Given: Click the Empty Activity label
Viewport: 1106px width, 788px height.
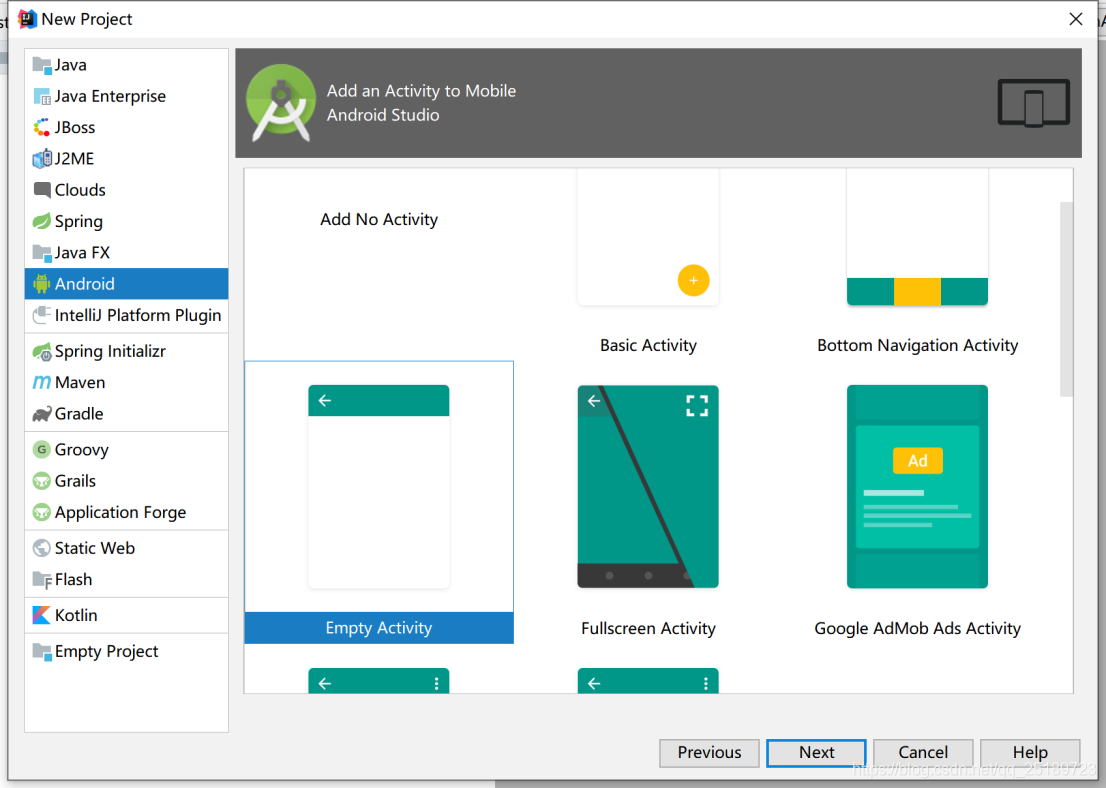Looking at the screenshot, I should (x=379, y=628).
